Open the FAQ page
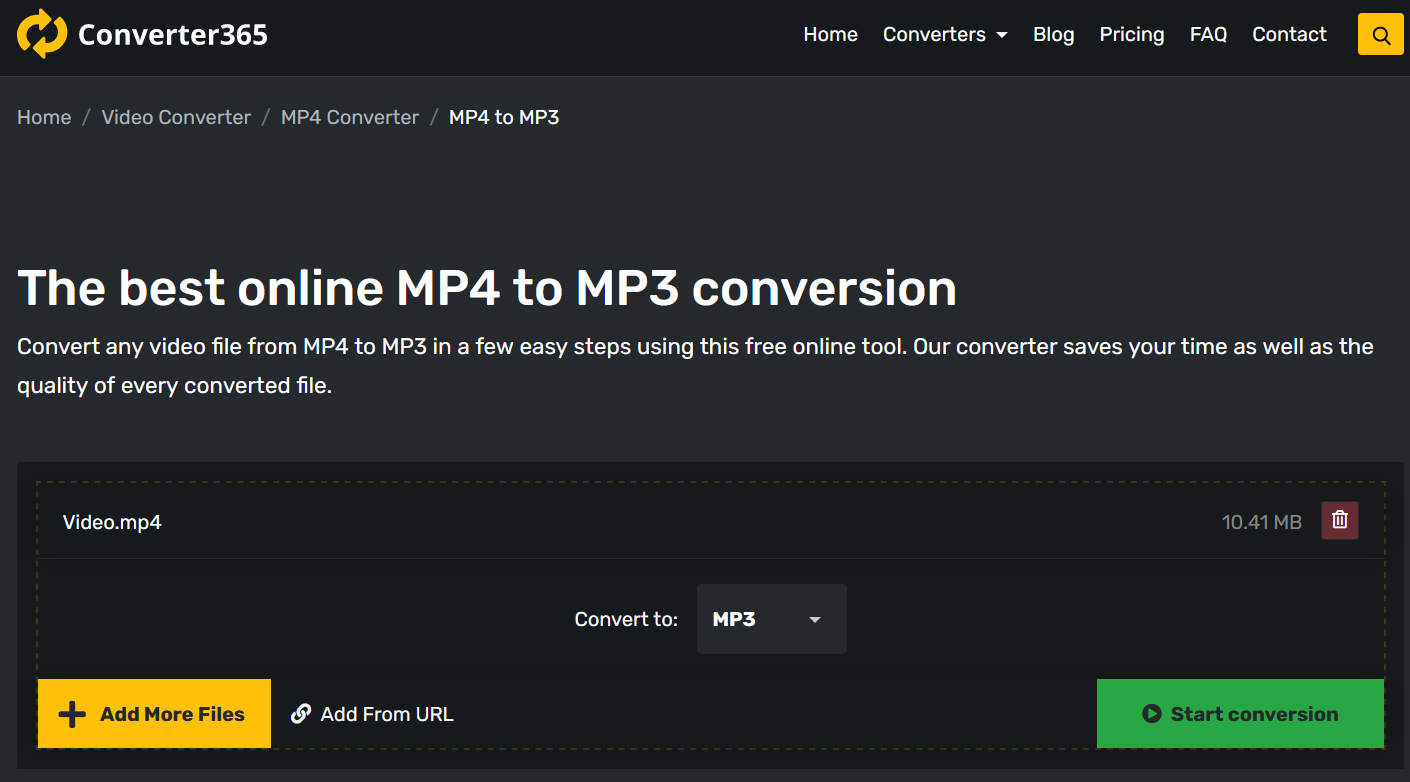 [1208, 35]
